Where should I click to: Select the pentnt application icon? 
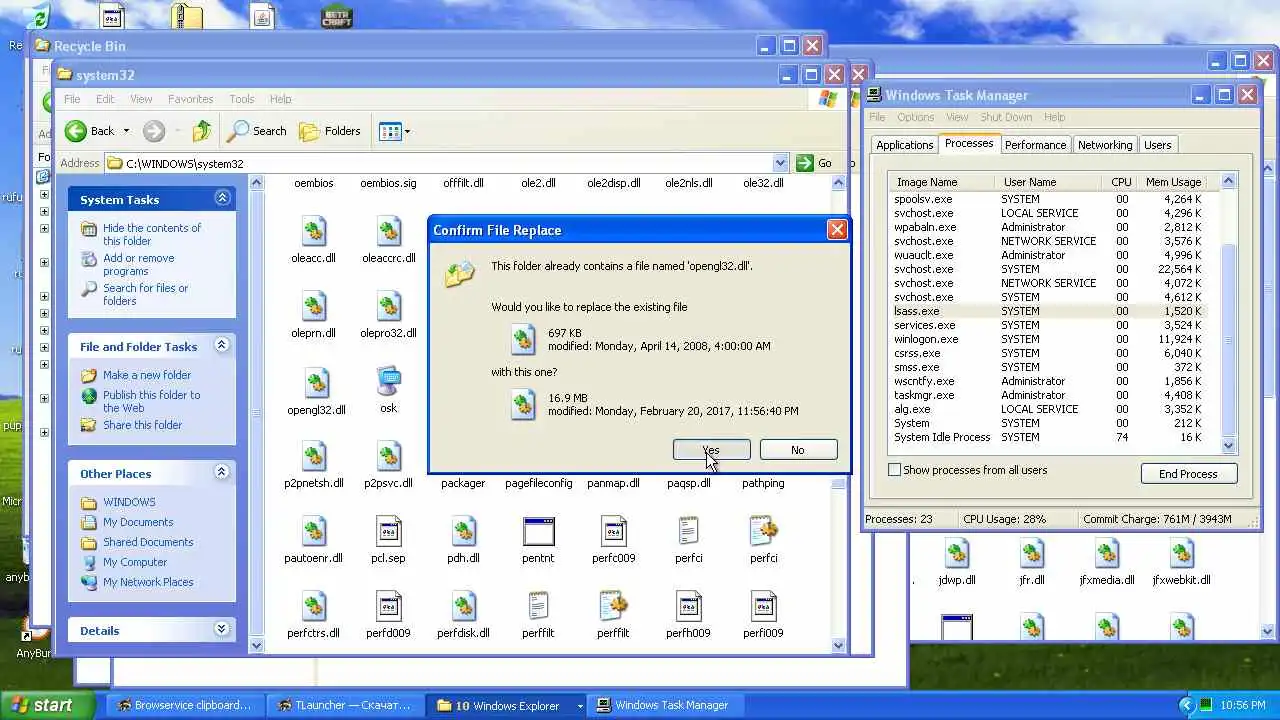coord(538,531)
